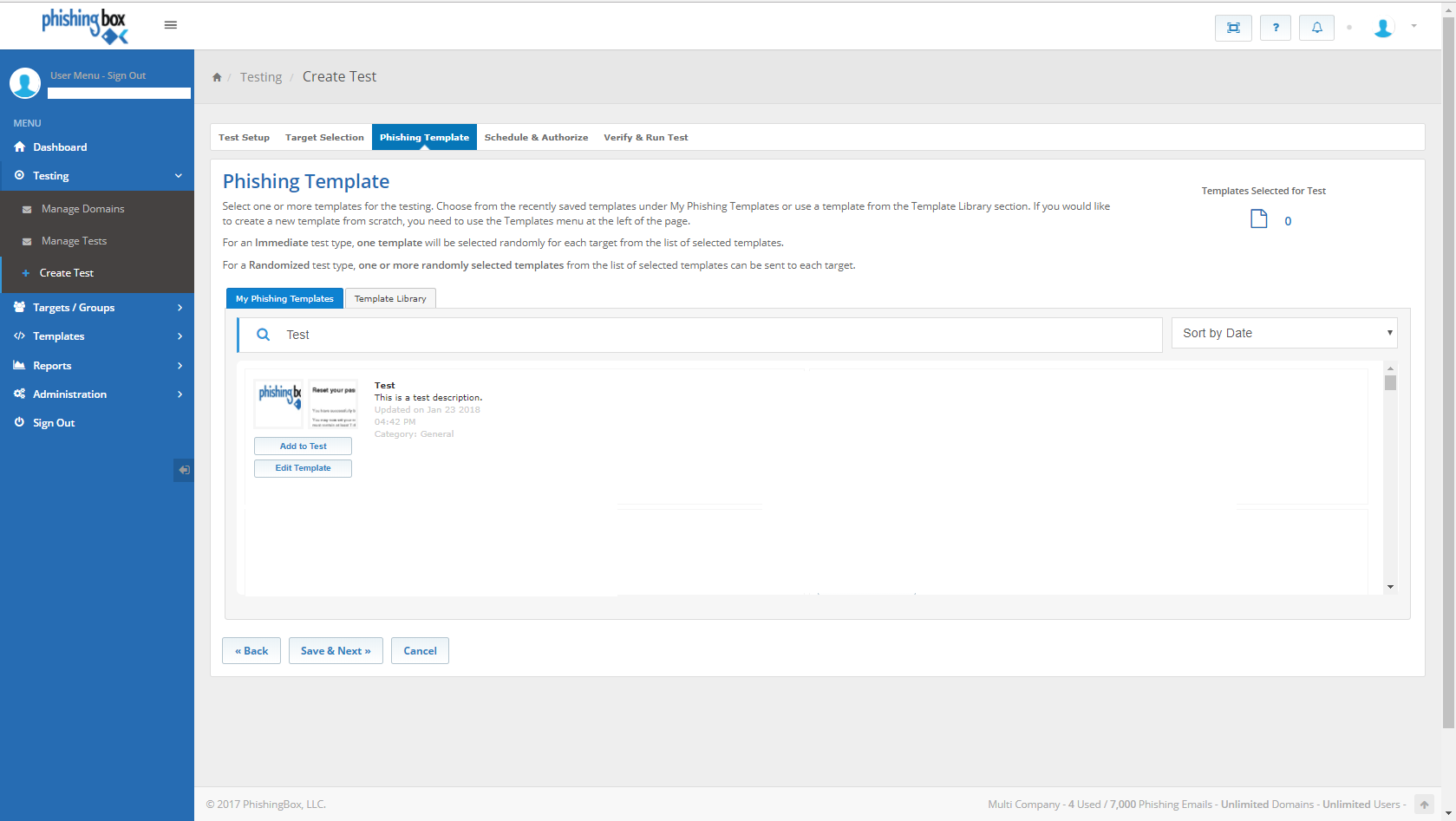Click the Save & Next button
Image resolution: width=1456 pixels, height=821 pixels.
(336, 651)
